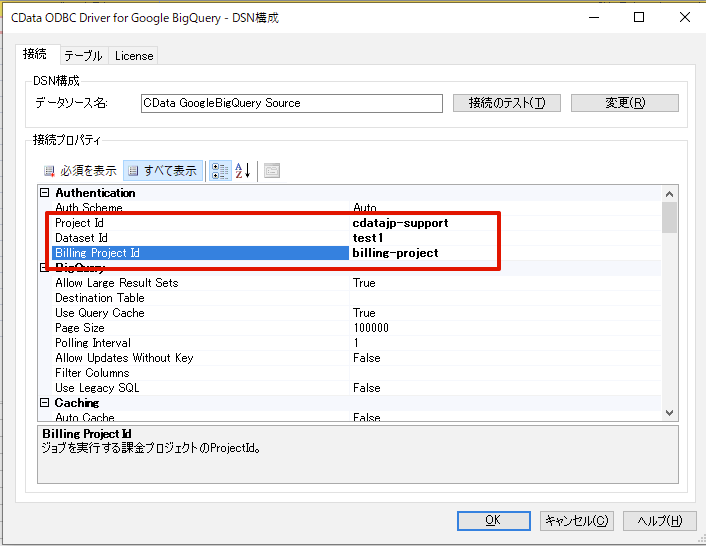Click the scrollbar up arrow in property grid
This screenshot has width=706, height=546.
[x=670, y=194]
